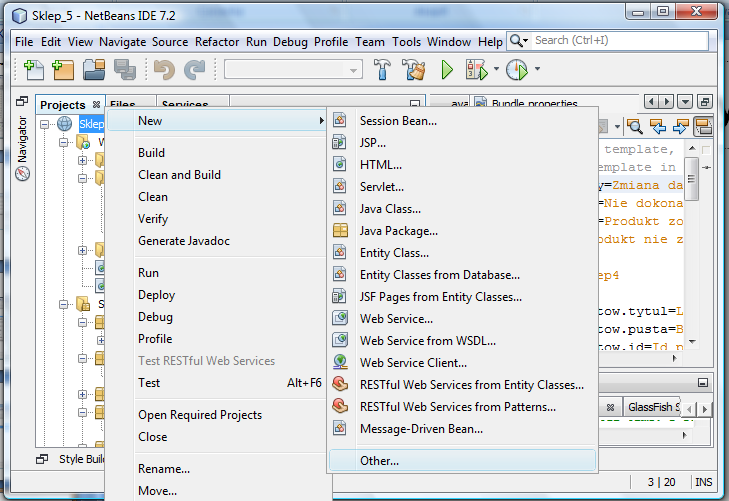Click the Undo arrow icon
729x501 pixels.
point(164,70)
